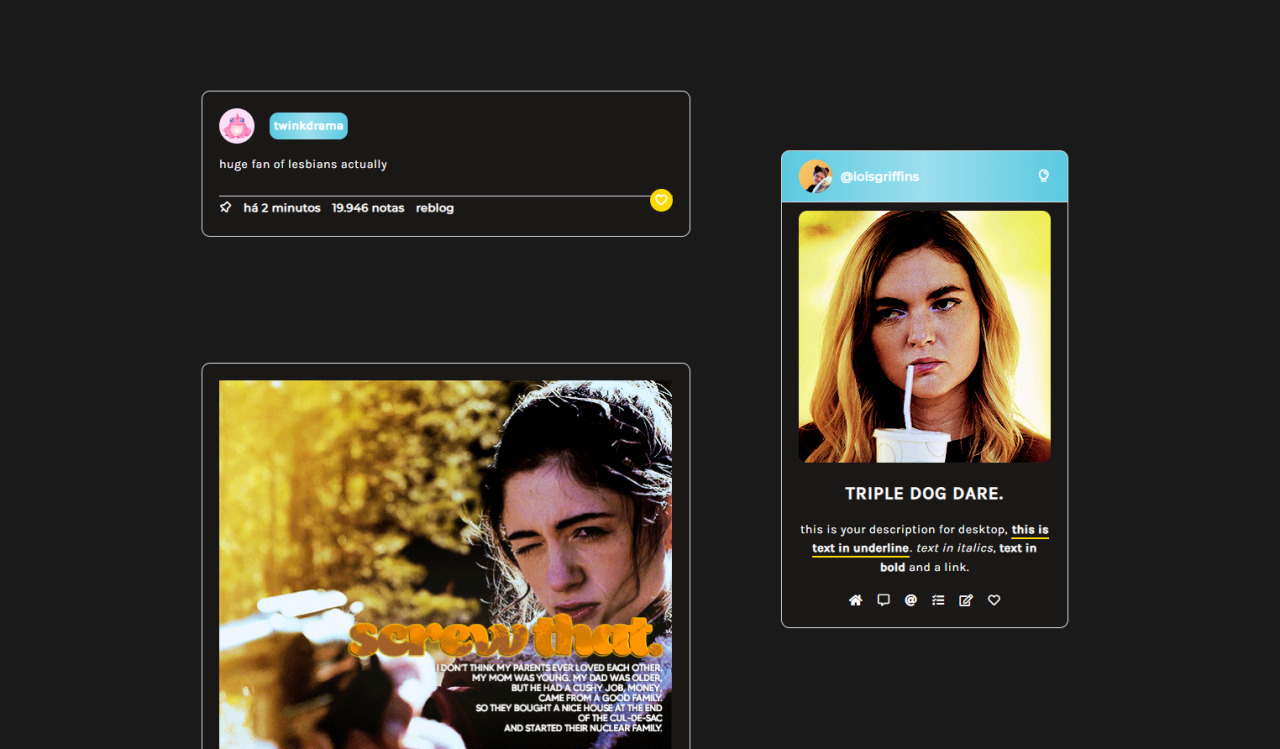Viewport: 1280px width, 749px height.
Task: Open the blonde woman sidebar image
Action: (924, 336)
